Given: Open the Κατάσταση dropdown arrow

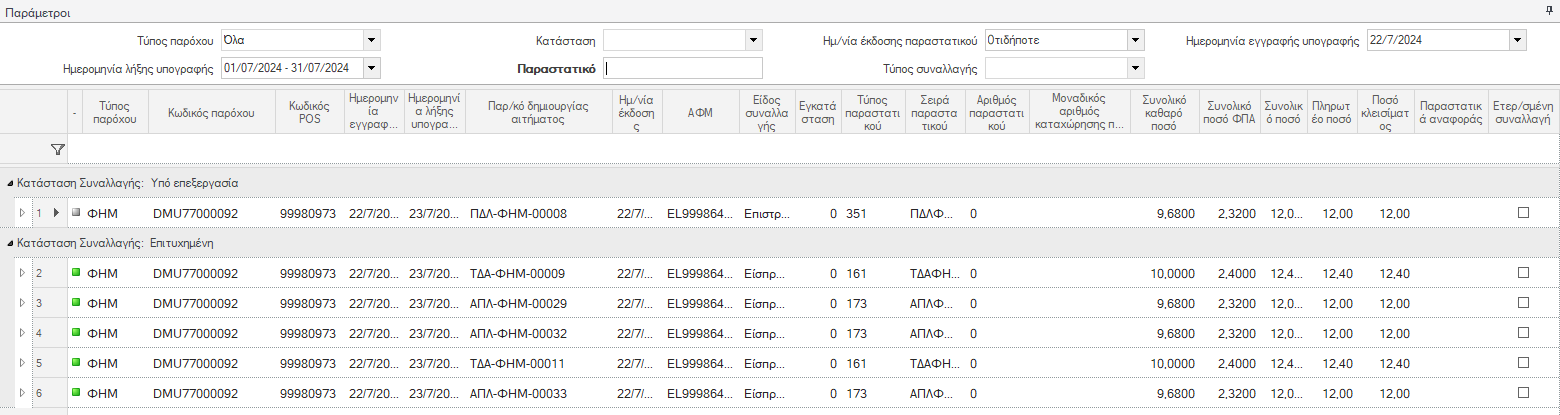Looking at the screenshot, I should click(x=754, y=41).
